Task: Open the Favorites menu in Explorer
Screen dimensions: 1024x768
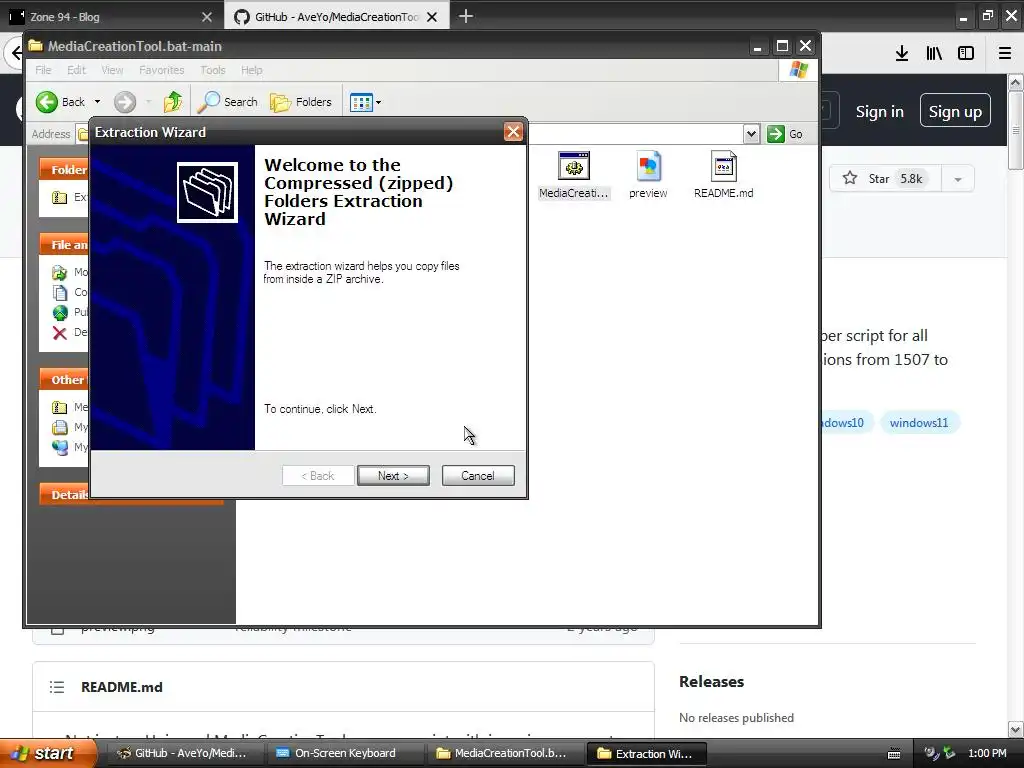Action: pos(161,70)
